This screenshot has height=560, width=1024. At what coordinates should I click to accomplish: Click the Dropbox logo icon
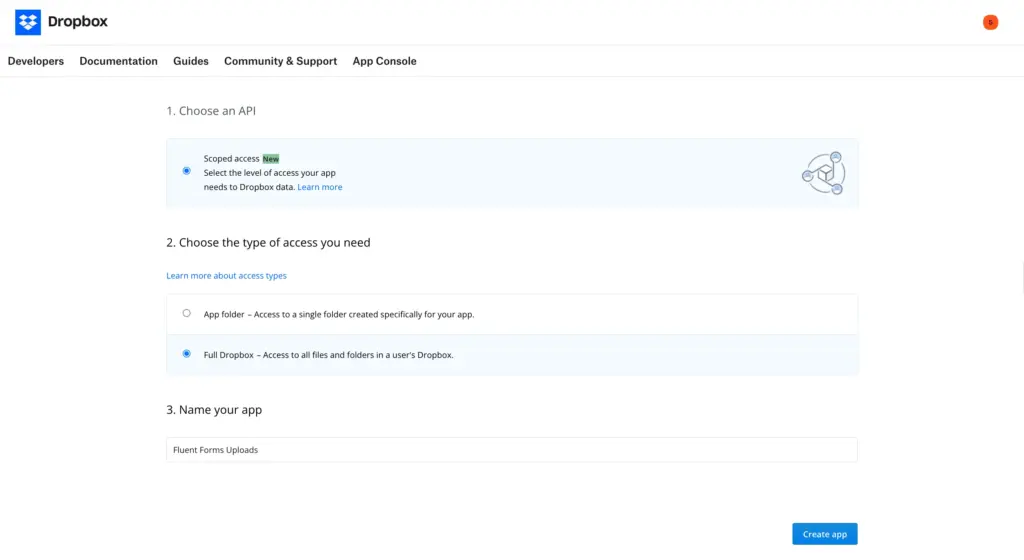coord(28,22)
